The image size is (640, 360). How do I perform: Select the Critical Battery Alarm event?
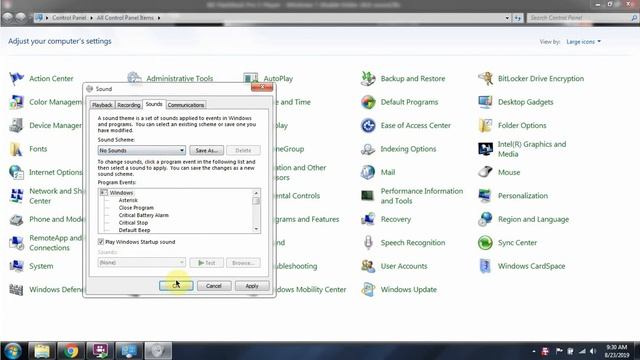pyautogui.click(x=144, y=215)
